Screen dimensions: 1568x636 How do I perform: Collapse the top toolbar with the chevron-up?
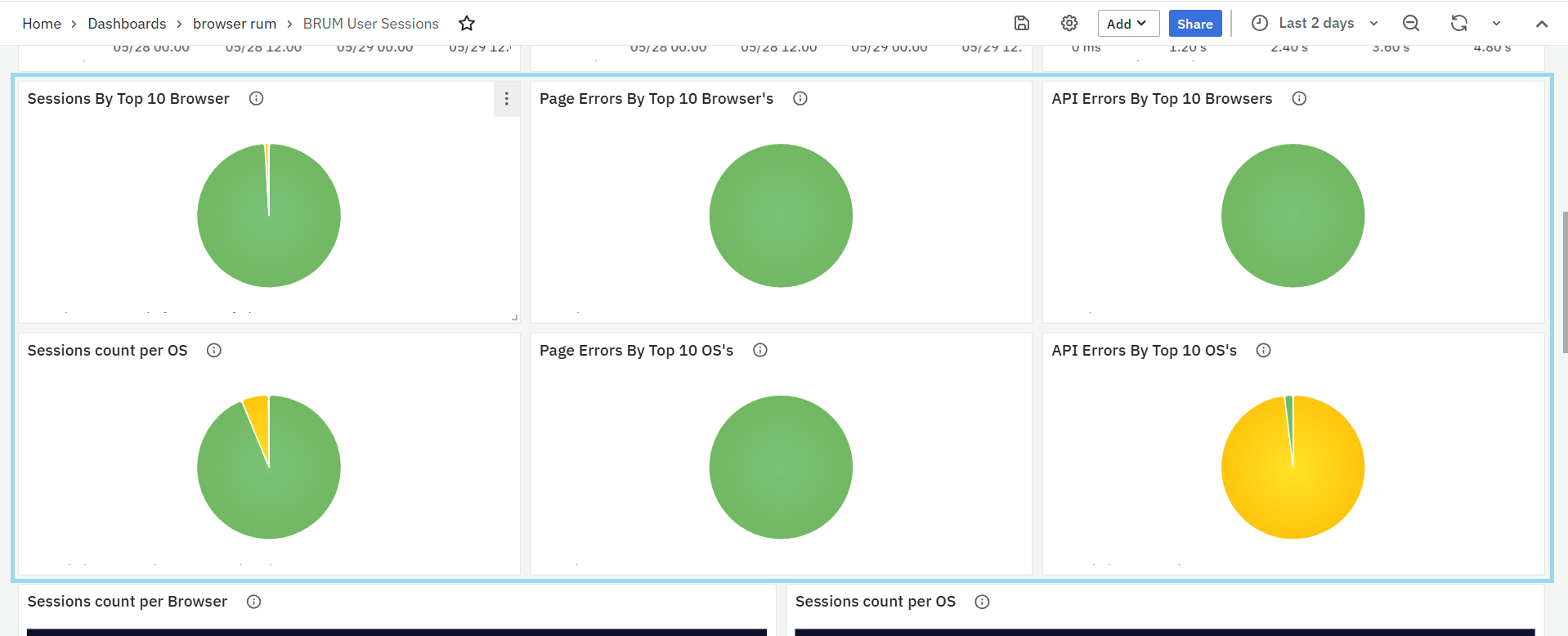tap(1542, 24)
